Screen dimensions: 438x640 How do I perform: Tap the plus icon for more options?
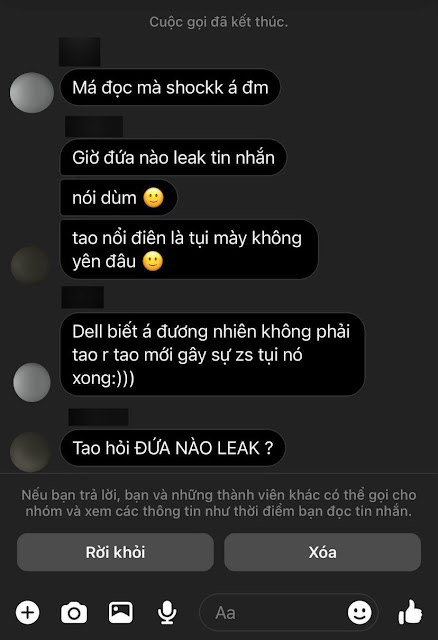point(28,613)
